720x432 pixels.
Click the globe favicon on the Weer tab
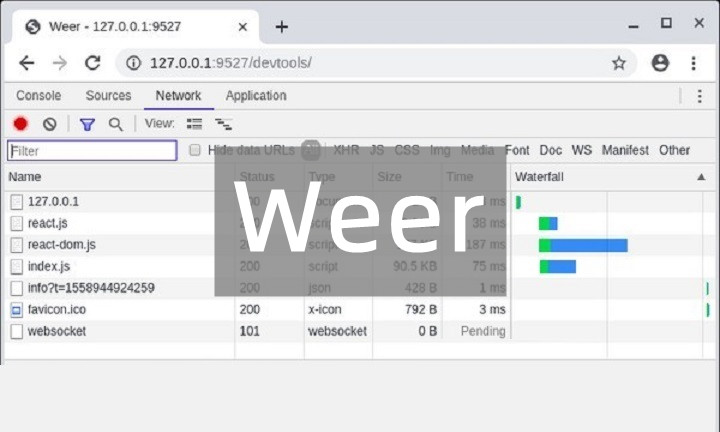point(33,27)
